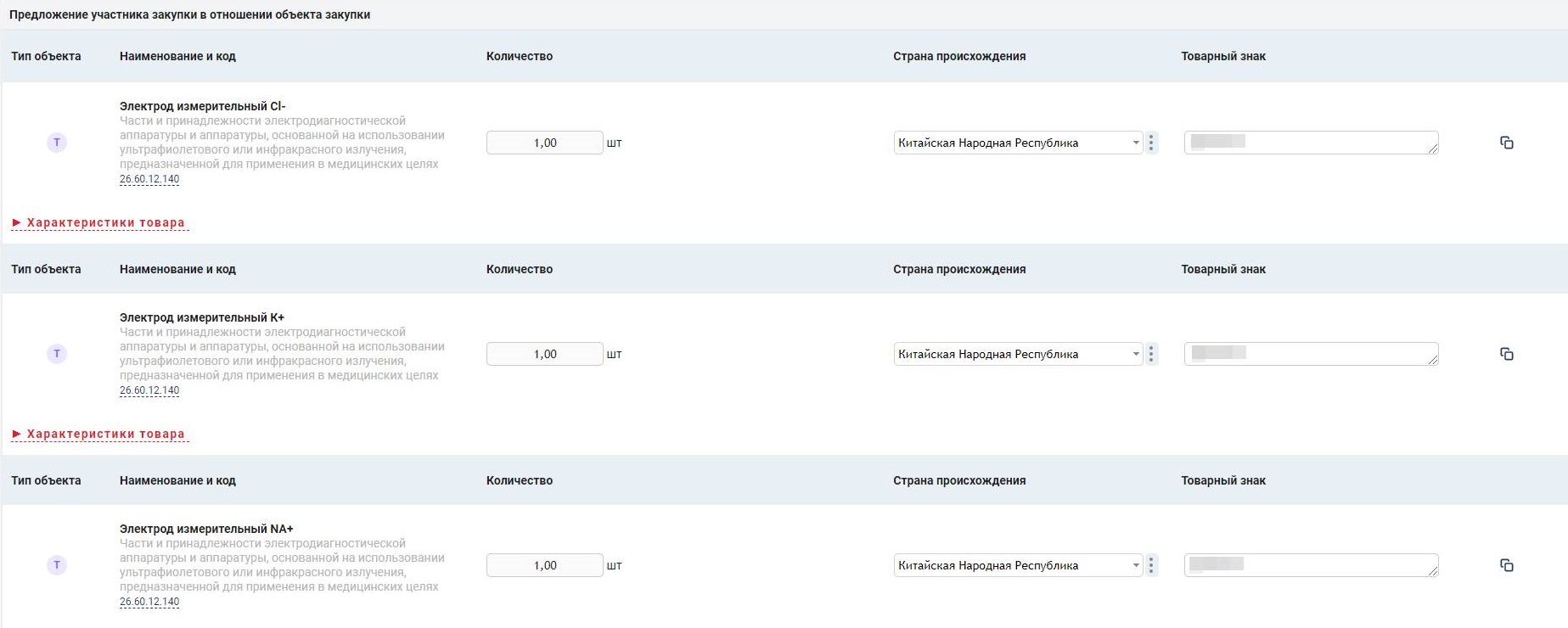Image resolution: width=1568 pixels, height=628 pixels.
Task: Click the 'T' type badge of the K+ electrode
Action: pyautogui.click(x=57, y=354)
